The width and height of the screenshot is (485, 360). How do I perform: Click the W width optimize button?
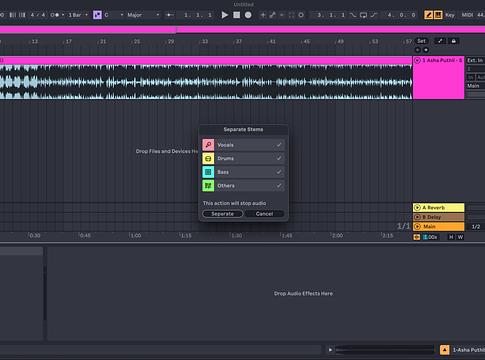click(460, 237)
